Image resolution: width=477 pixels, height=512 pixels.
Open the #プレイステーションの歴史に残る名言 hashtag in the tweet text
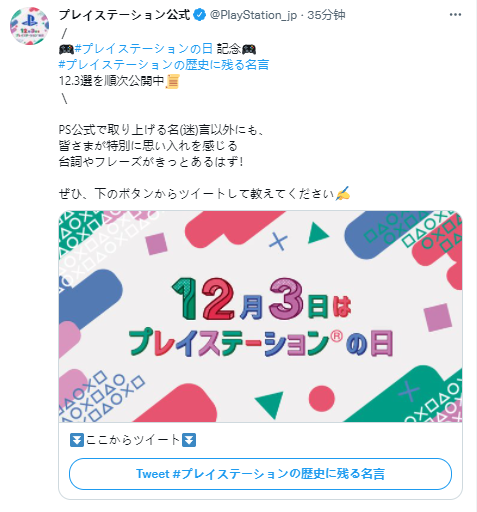tap(164, 65)
